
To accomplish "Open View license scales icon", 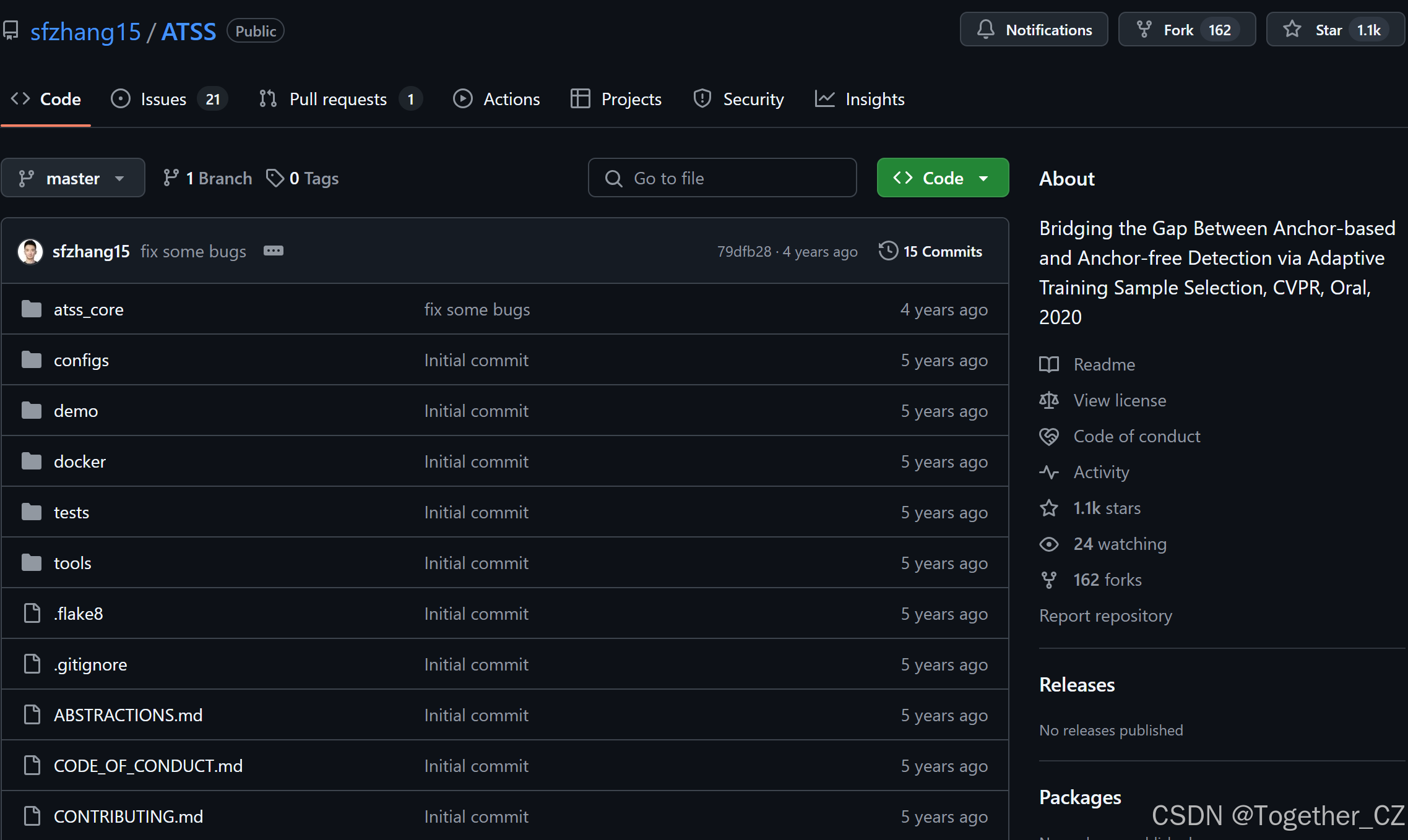I will click(1049, 400).
